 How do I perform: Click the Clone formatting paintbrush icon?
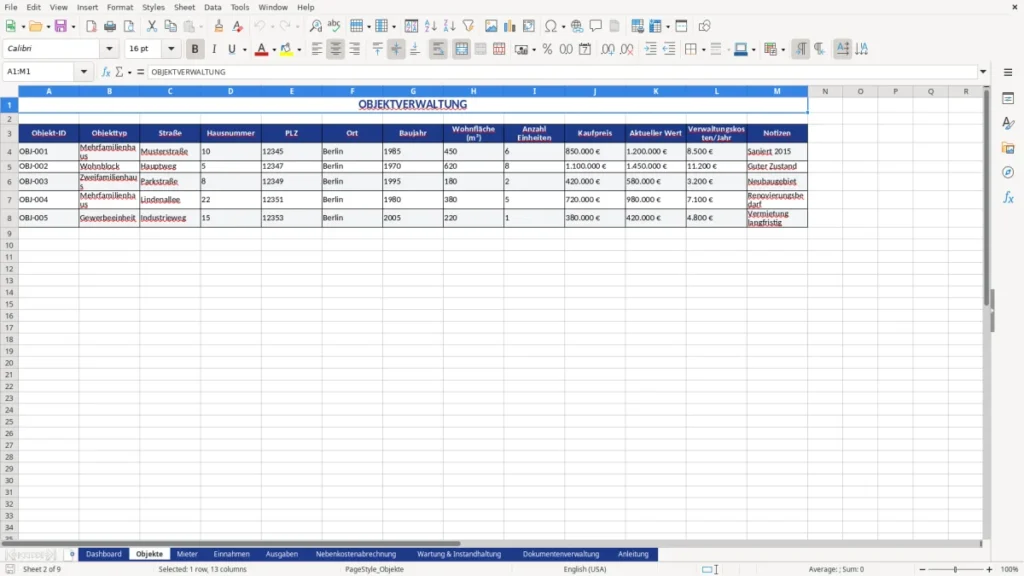click(x=219, y=26)
